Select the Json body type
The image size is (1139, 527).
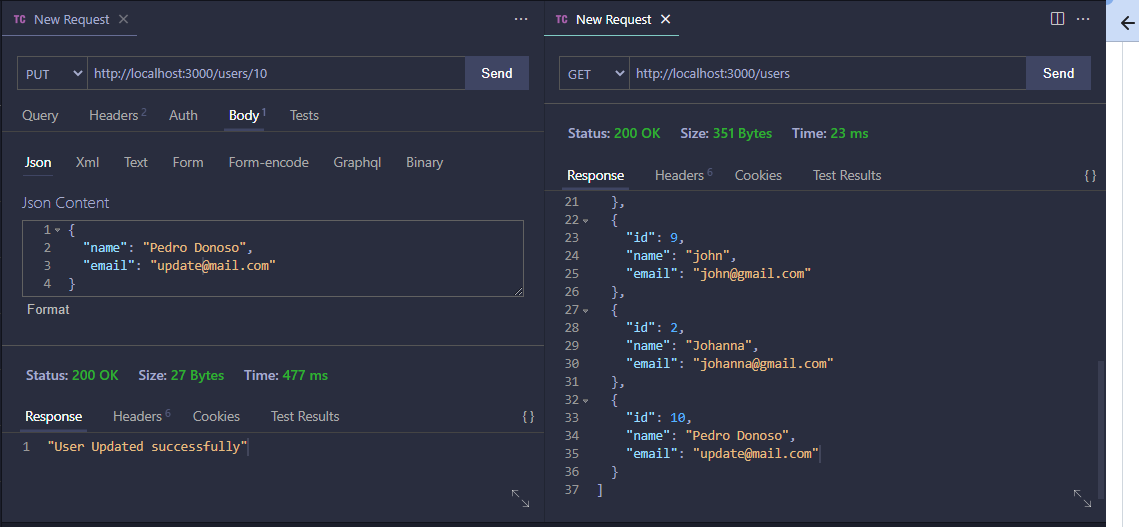tap(38, 163)
